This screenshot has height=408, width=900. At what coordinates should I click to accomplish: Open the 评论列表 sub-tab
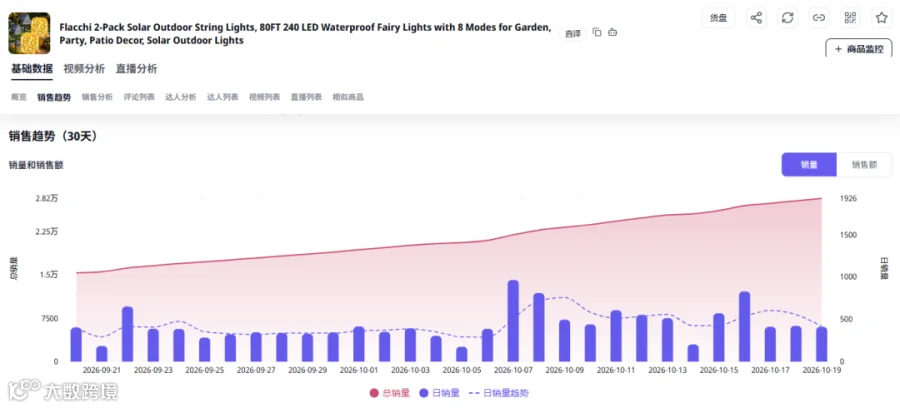click(139, 97)
